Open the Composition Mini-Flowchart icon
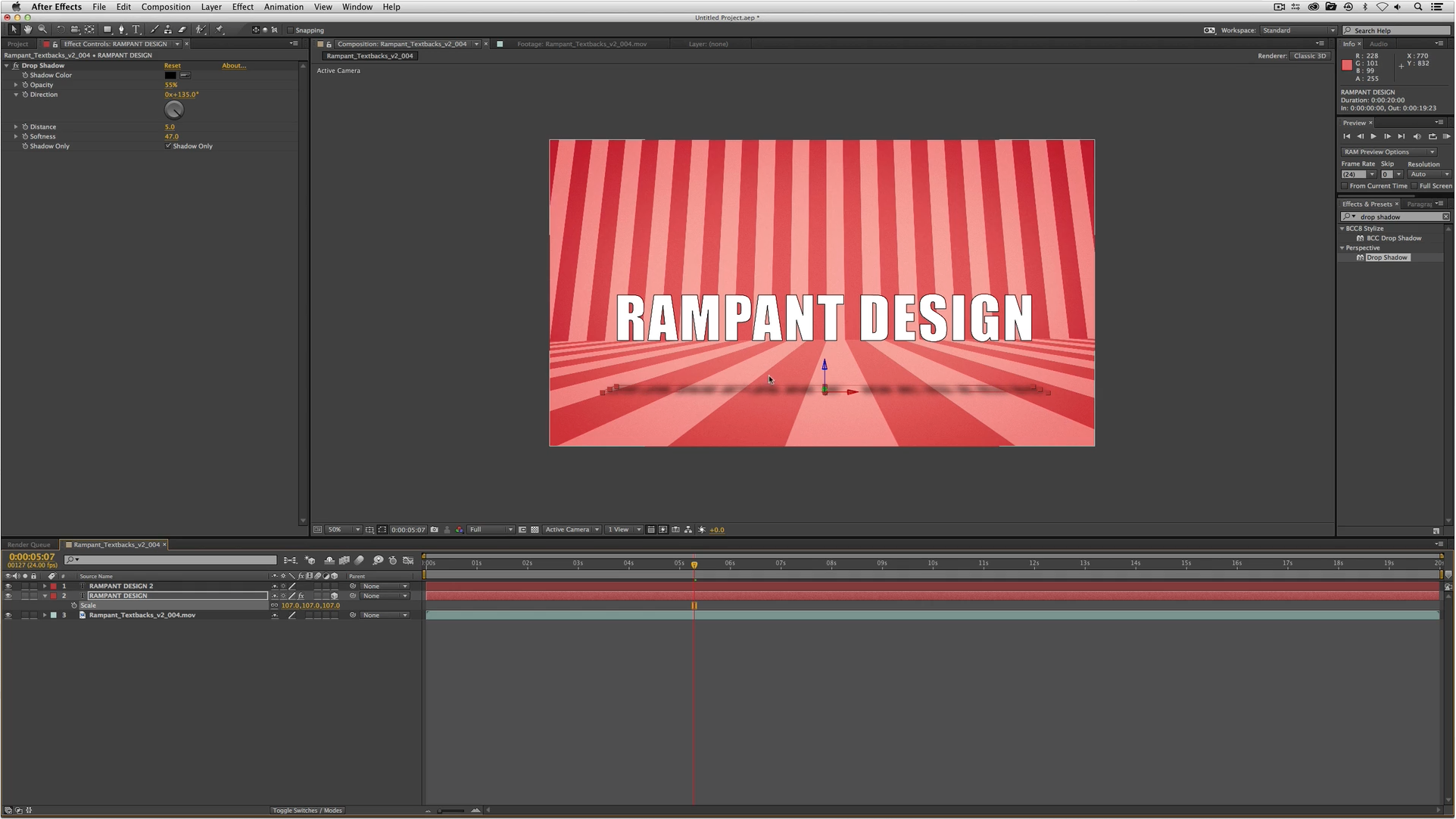 point(290,560)
